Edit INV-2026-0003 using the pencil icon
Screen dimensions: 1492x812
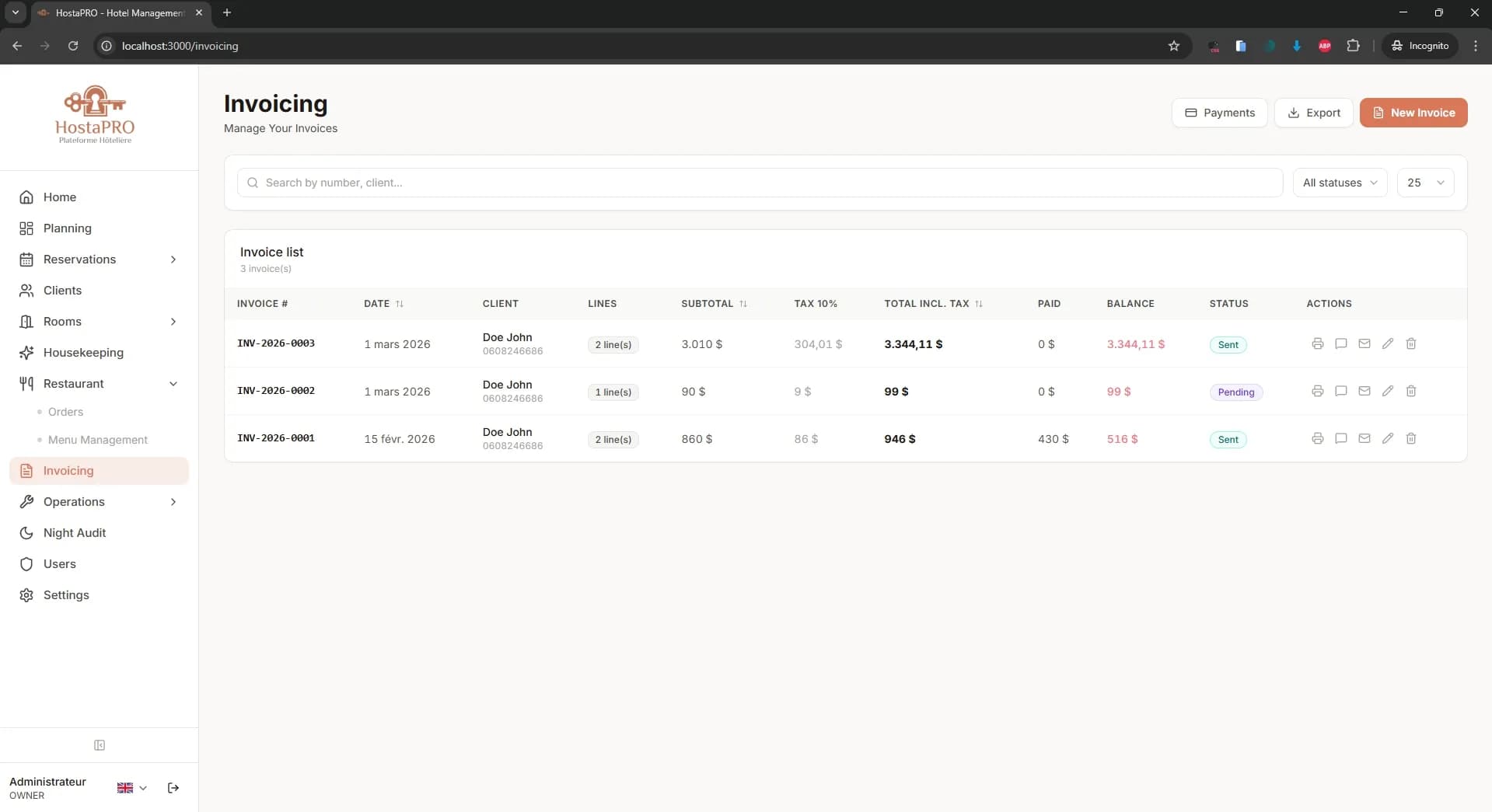1388,343
